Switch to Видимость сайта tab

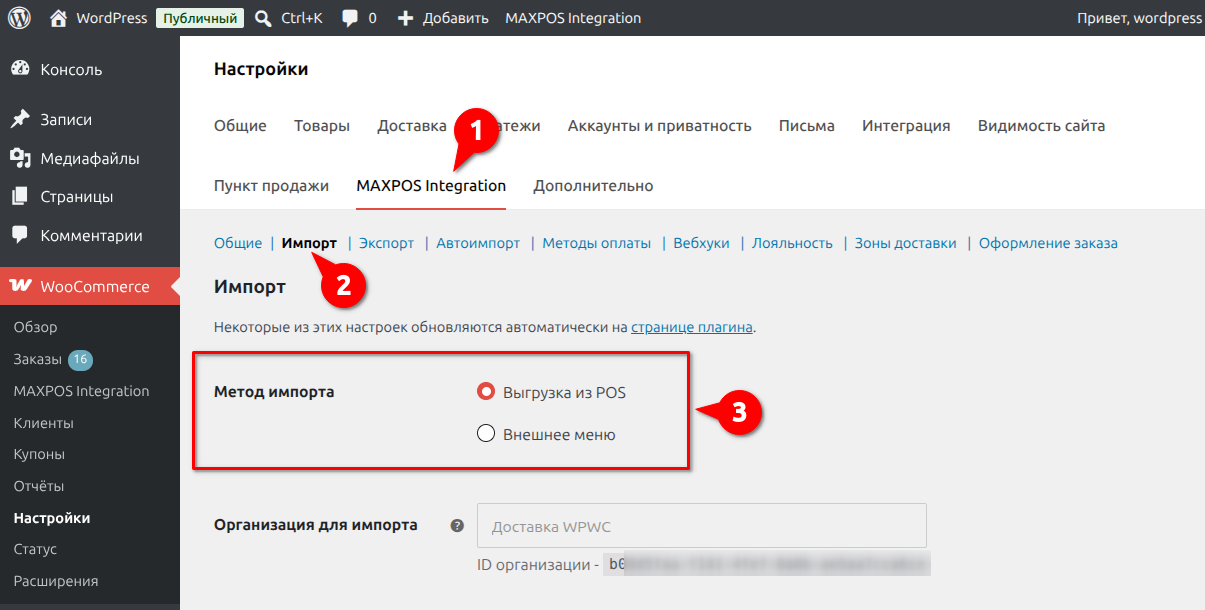1041,126
